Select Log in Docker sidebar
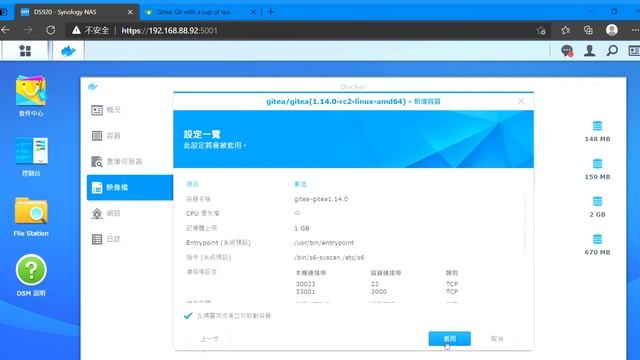This screenshot has width=640, height=360. point(130,239)
